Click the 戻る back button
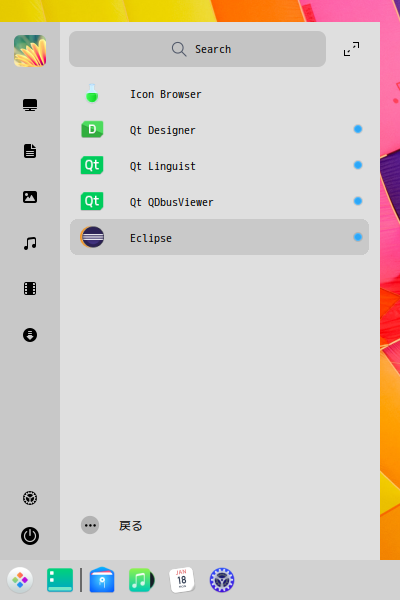 tap(131, 526)
